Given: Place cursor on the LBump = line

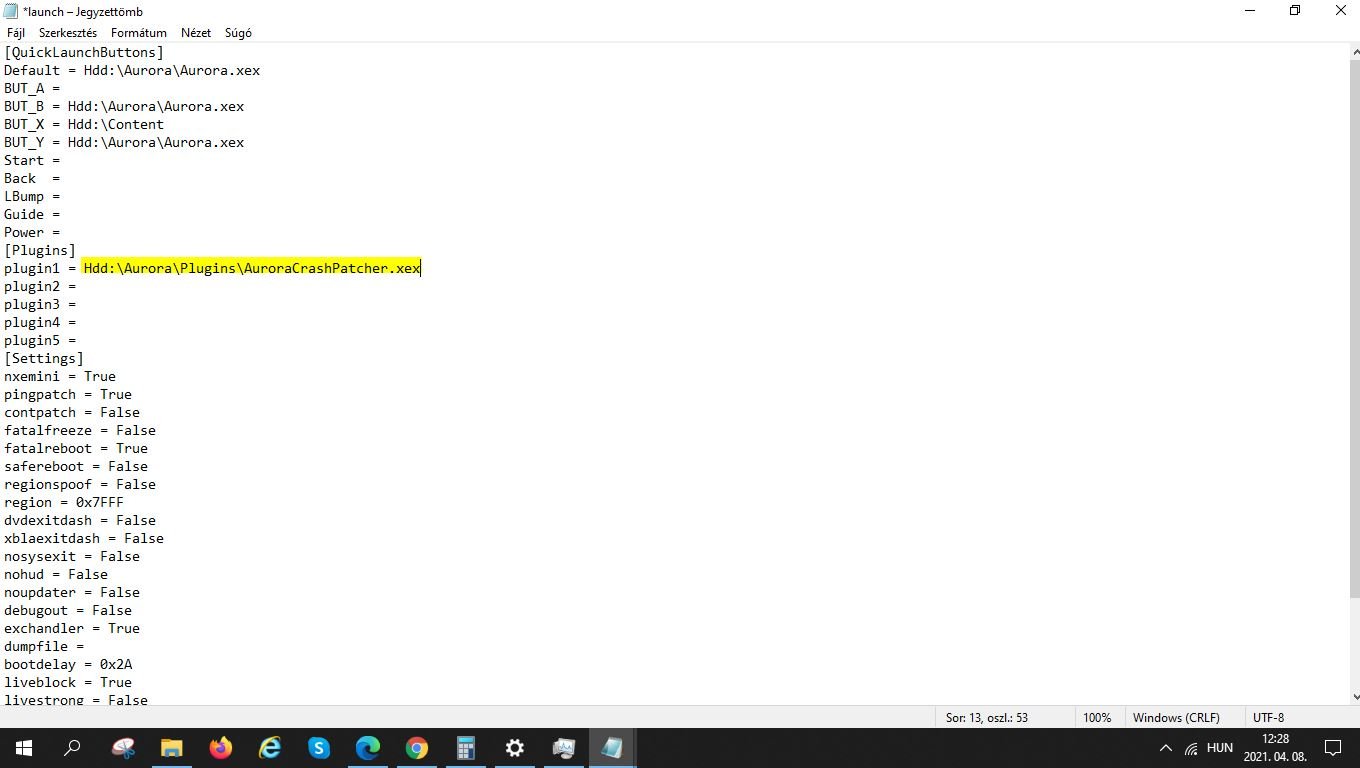Looking at the screenshot, I should point(32,196).
